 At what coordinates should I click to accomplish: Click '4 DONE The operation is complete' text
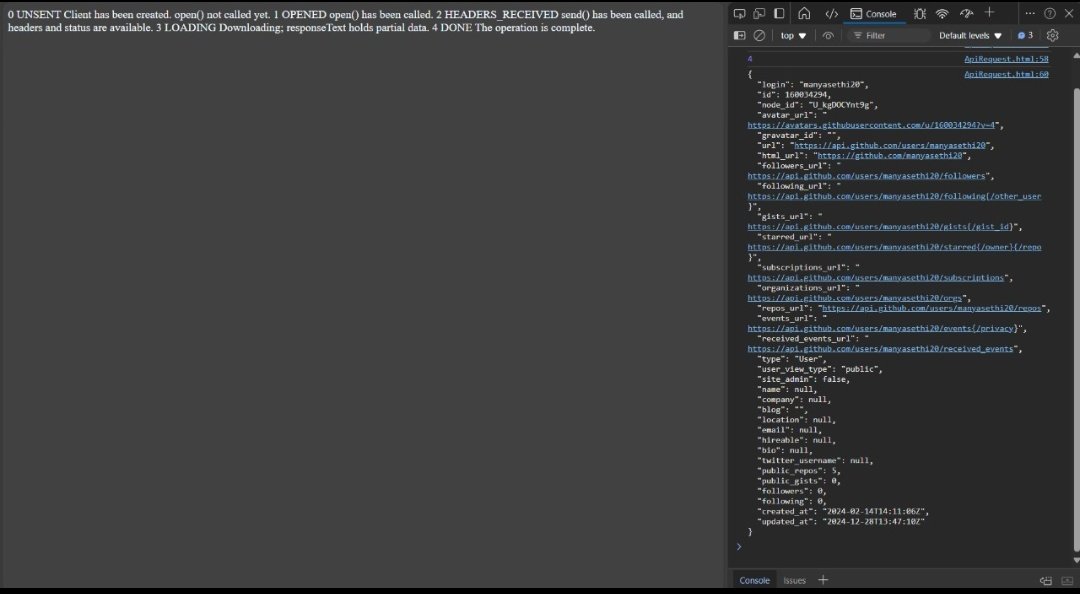tap(513, 28)
